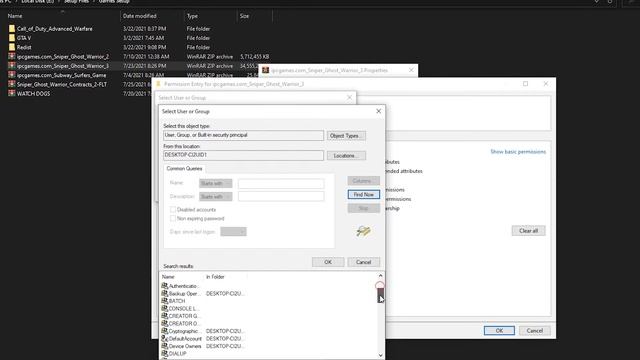Click OK in Permission Entry window
The height and width of the screenshot is (360, 640).
[x=499, y=331]
